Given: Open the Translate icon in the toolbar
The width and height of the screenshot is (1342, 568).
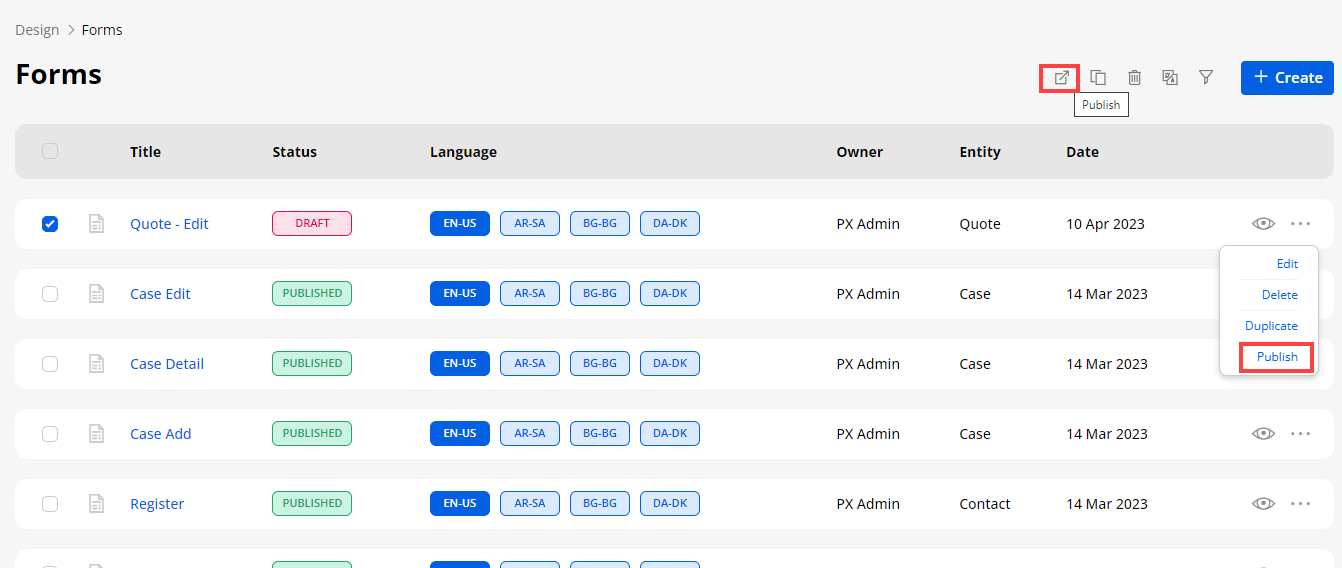Looking at the screenshot, I should click(1170, 78).
